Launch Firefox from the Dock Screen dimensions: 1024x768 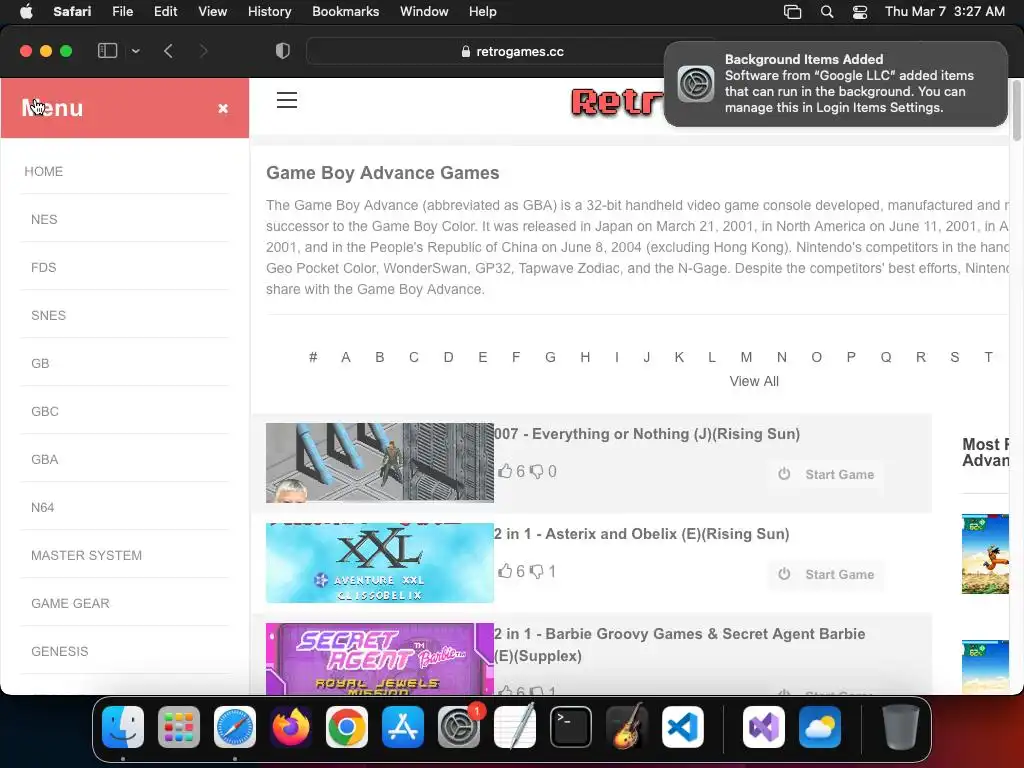pos(291,727)
